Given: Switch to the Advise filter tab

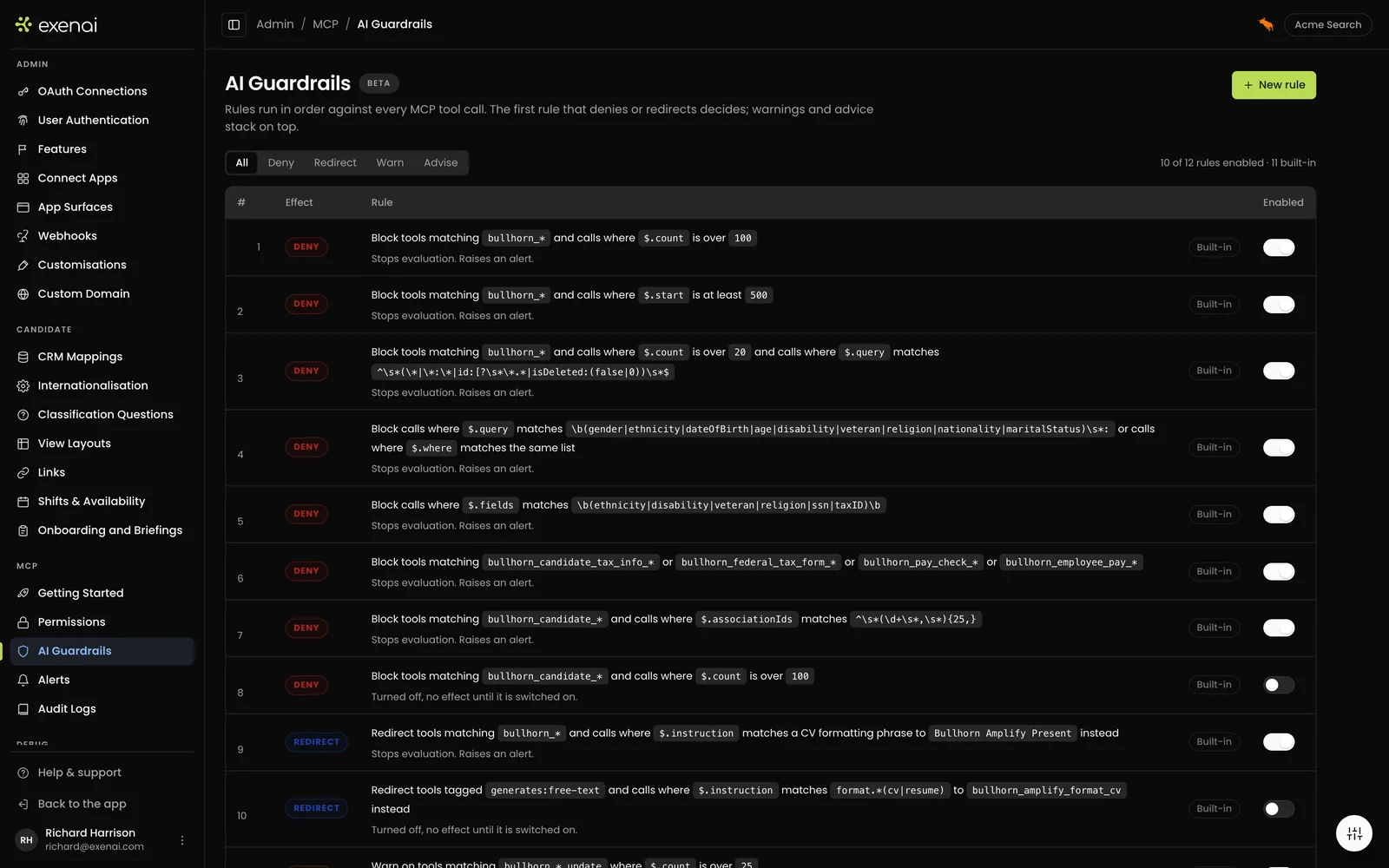Looking at the screenshot, I should [440, 162].
